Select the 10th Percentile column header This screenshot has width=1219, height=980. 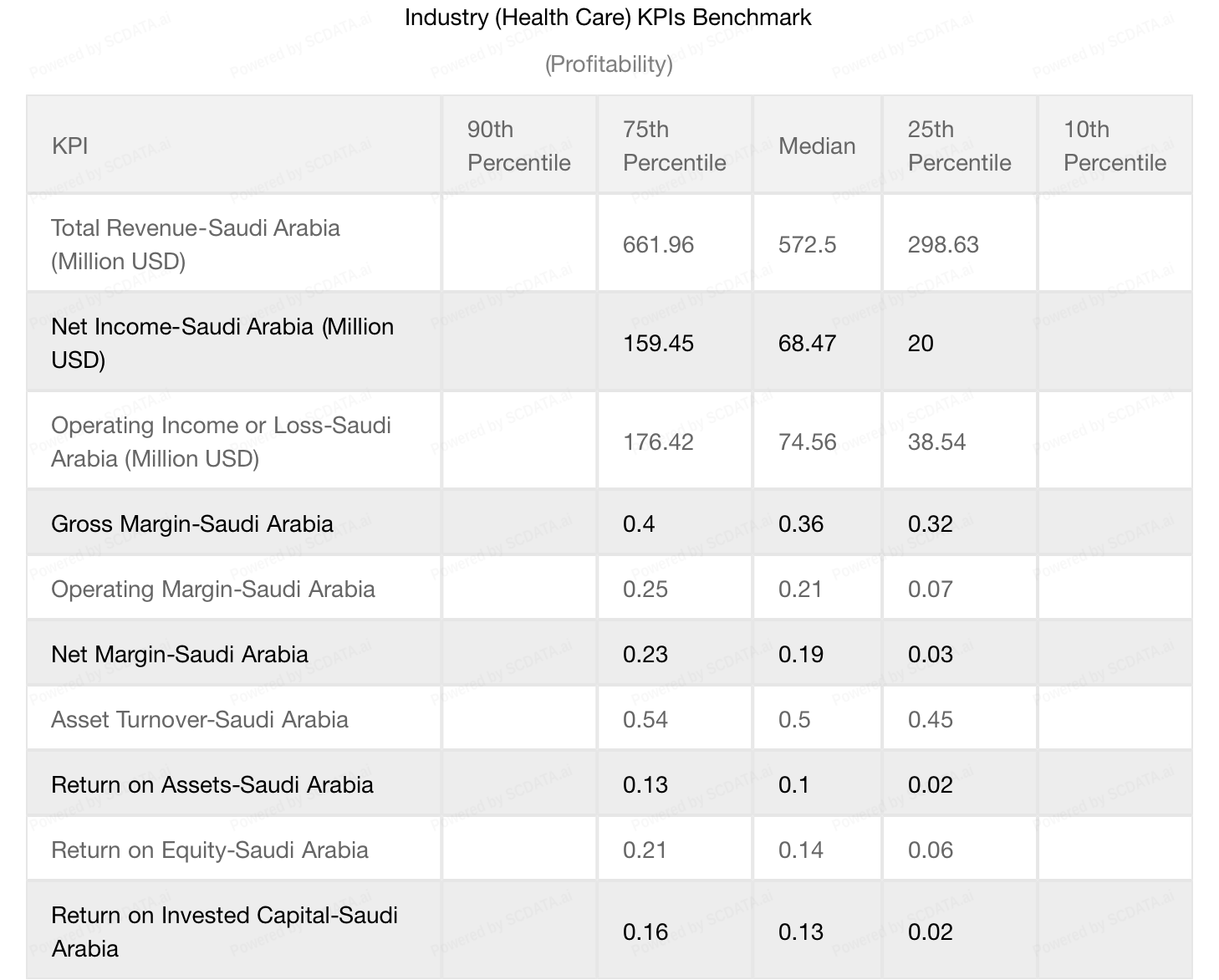tap(1114, 145)
